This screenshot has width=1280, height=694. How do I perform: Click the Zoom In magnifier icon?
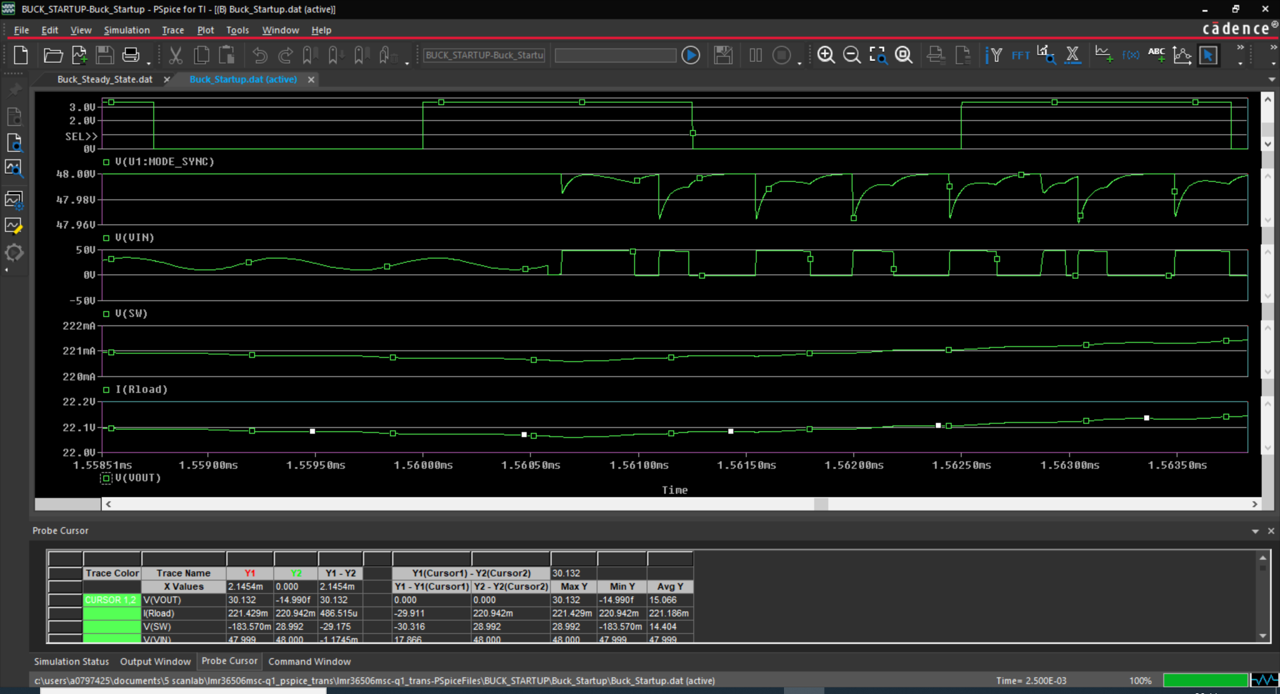coord(826,55)
